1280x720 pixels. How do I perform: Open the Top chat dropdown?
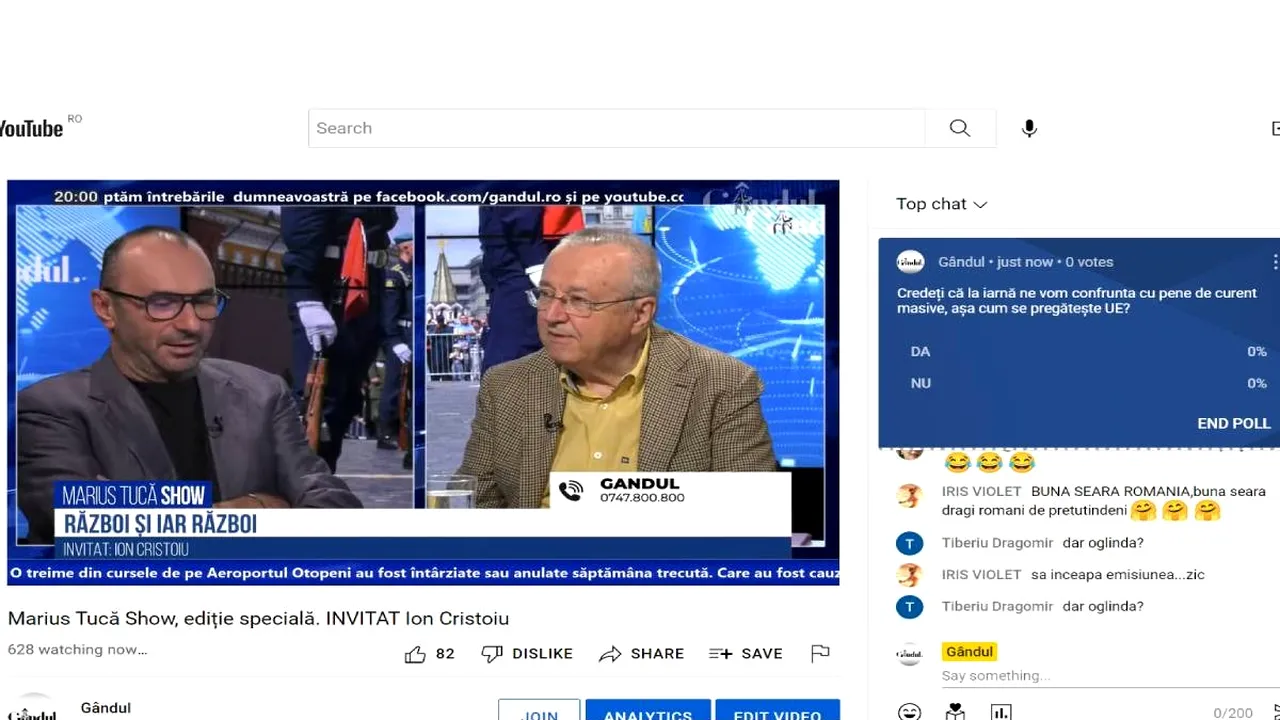coord(941,204)
